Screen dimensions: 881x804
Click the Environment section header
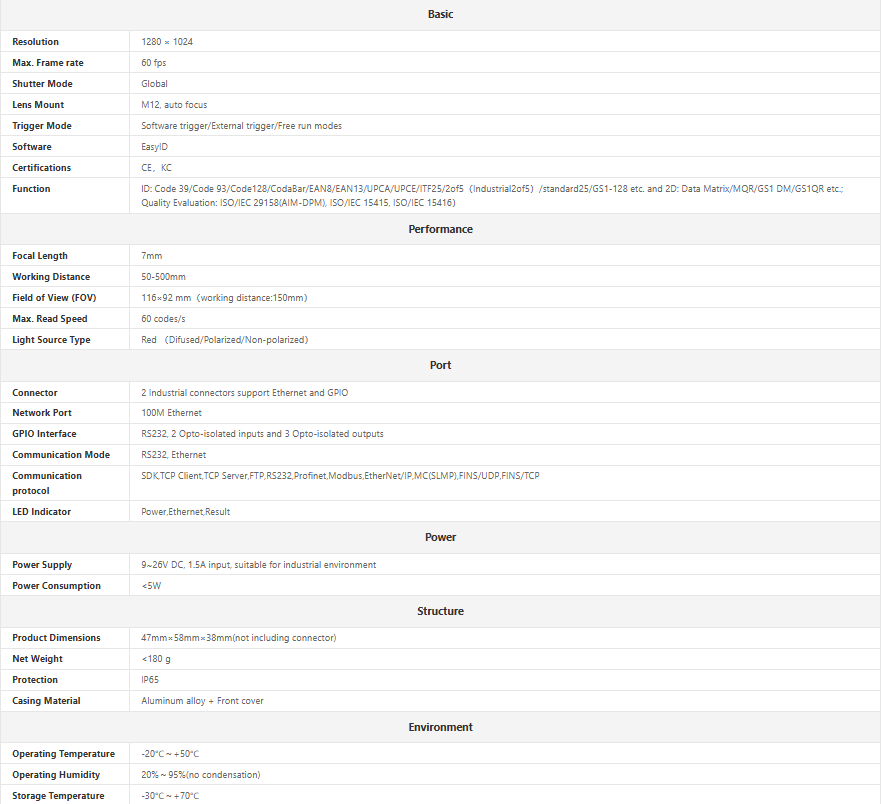click(x=440, y=727)
